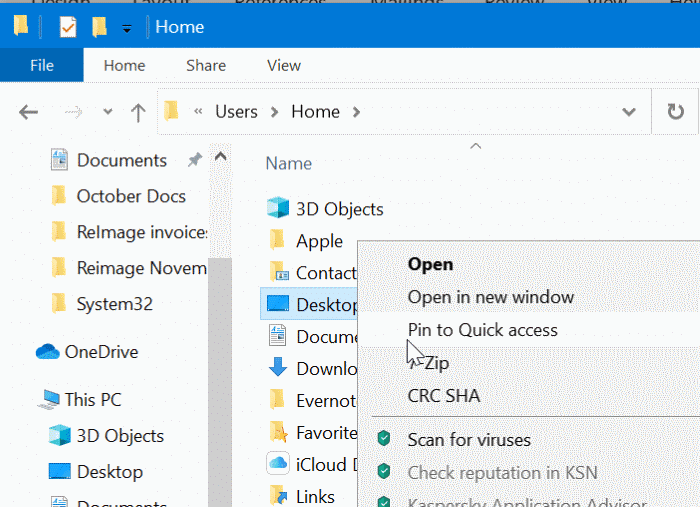Switch to the View ribbon tab
This screenshot has width=700, height=507.
[x=284, y=66]
